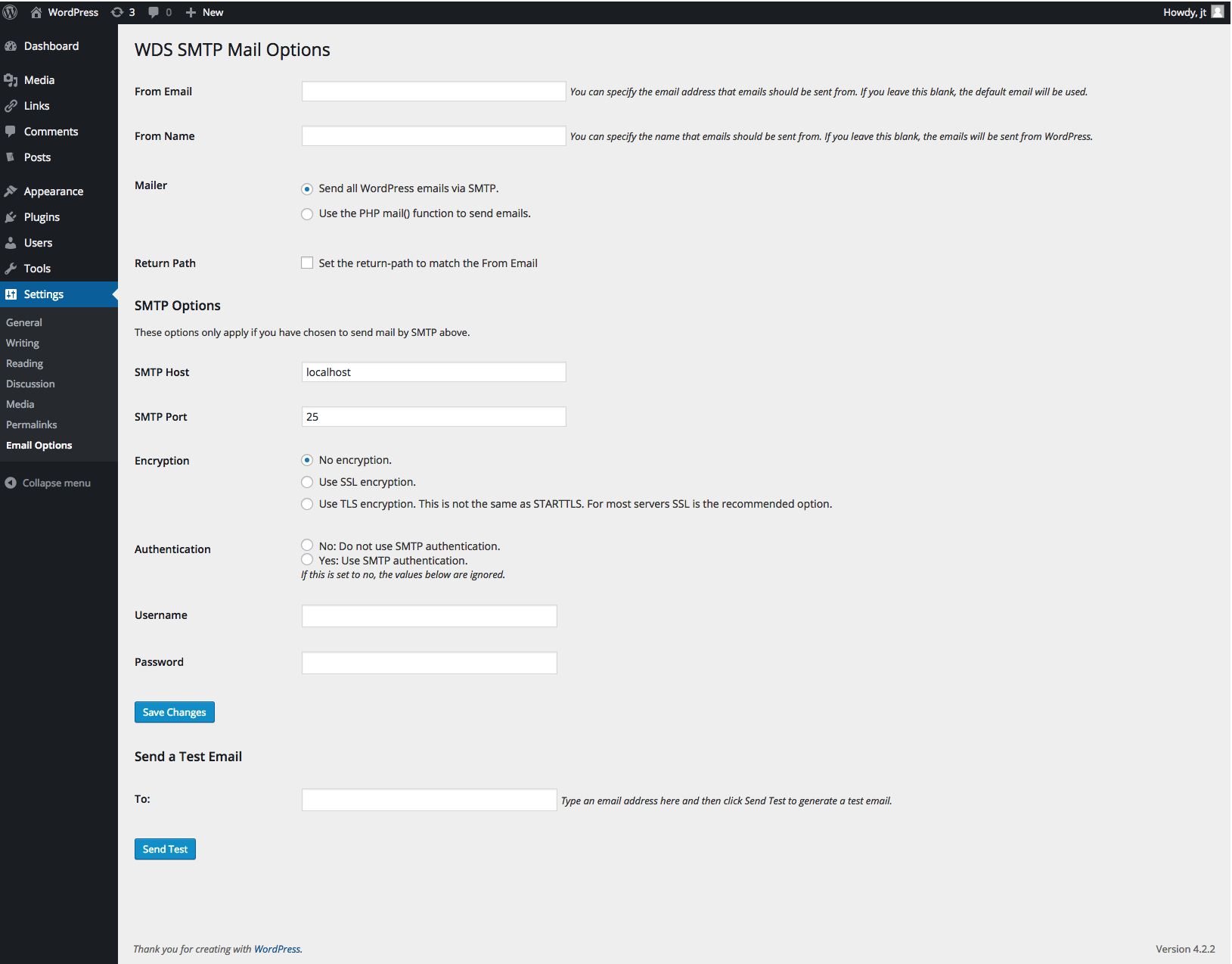Open the updates icon showing 3

[117, 12]
